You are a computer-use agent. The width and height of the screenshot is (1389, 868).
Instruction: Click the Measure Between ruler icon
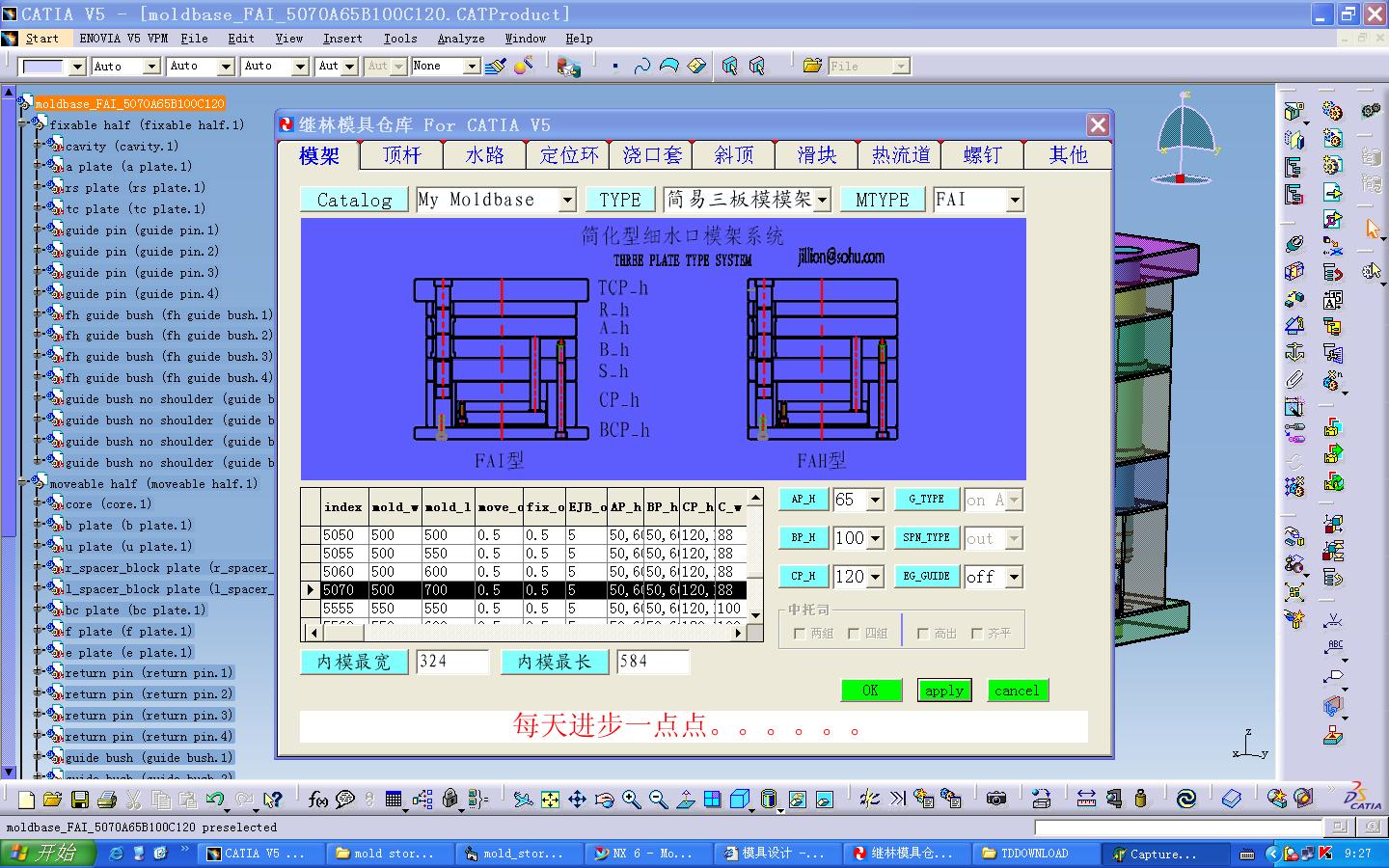1086,799
